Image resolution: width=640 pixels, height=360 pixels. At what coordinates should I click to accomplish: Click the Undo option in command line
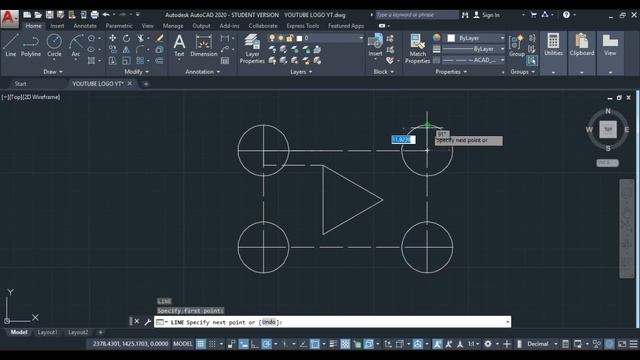click(x=269, y=322)
